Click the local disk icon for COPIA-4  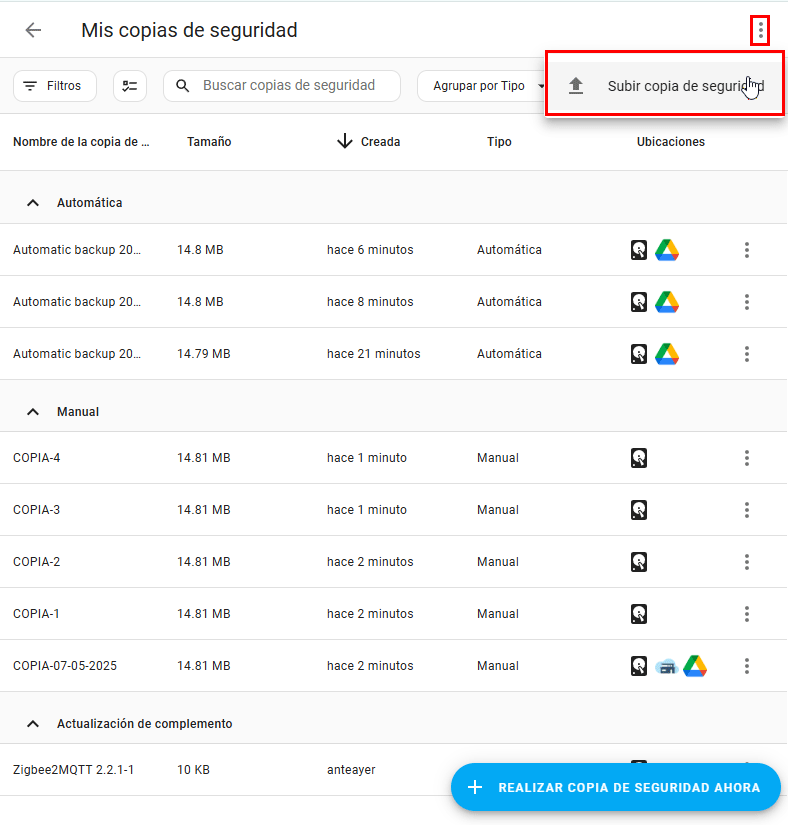pyautogui.click(x=639, y=458)
